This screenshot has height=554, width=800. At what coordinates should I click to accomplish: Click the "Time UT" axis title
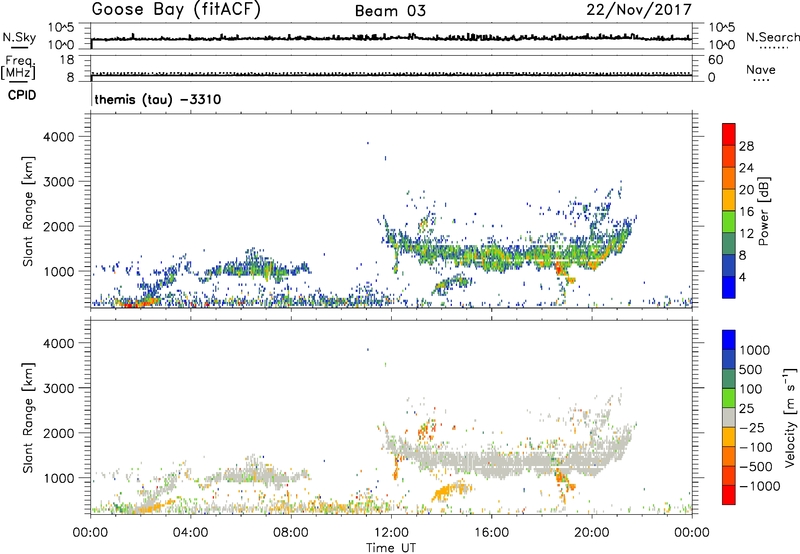click(391, 548)
